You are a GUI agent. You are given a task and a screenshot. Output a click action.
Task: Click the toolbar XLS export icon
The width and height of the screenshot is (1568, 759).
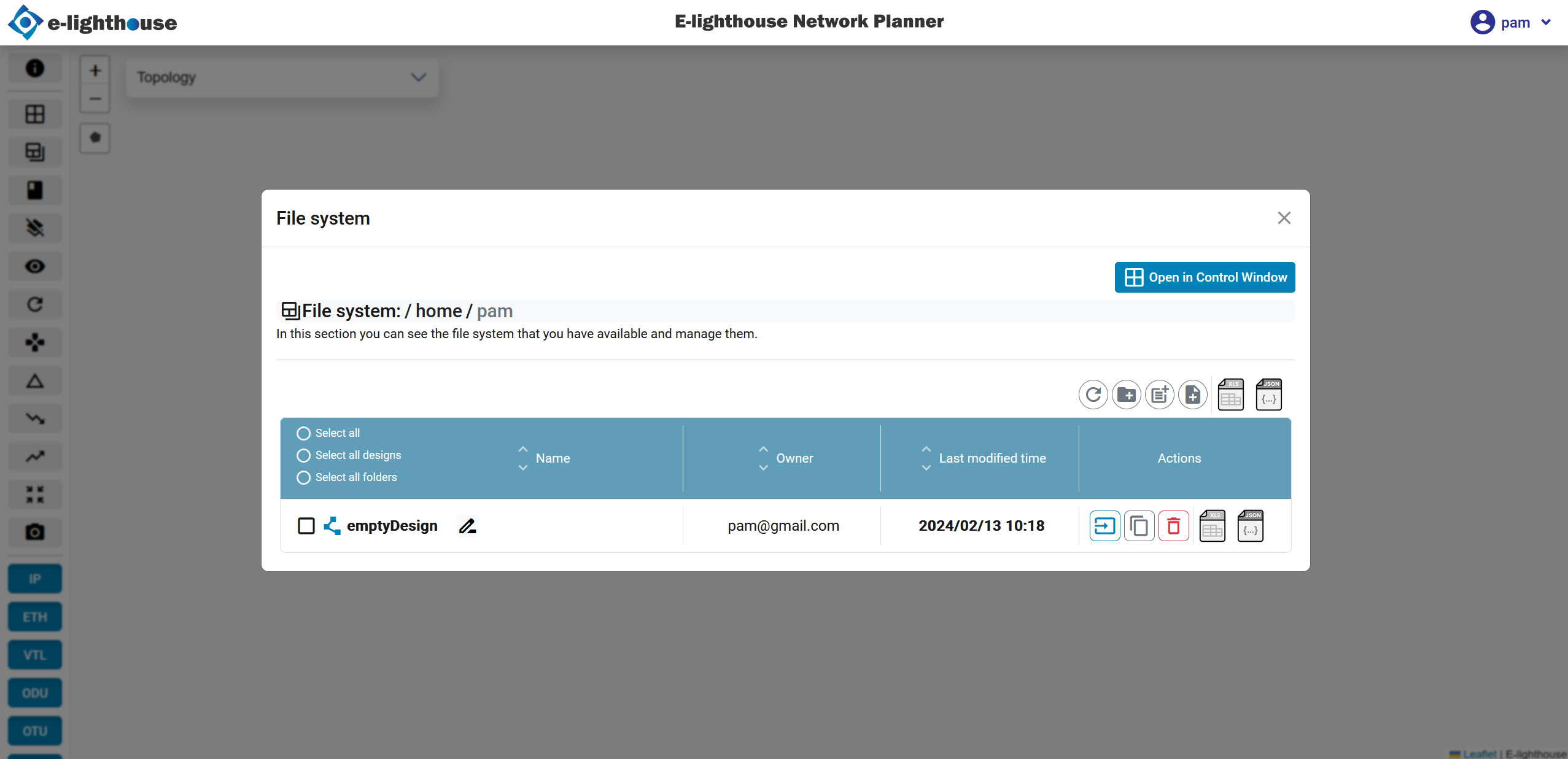click(x=1230, y=395)
